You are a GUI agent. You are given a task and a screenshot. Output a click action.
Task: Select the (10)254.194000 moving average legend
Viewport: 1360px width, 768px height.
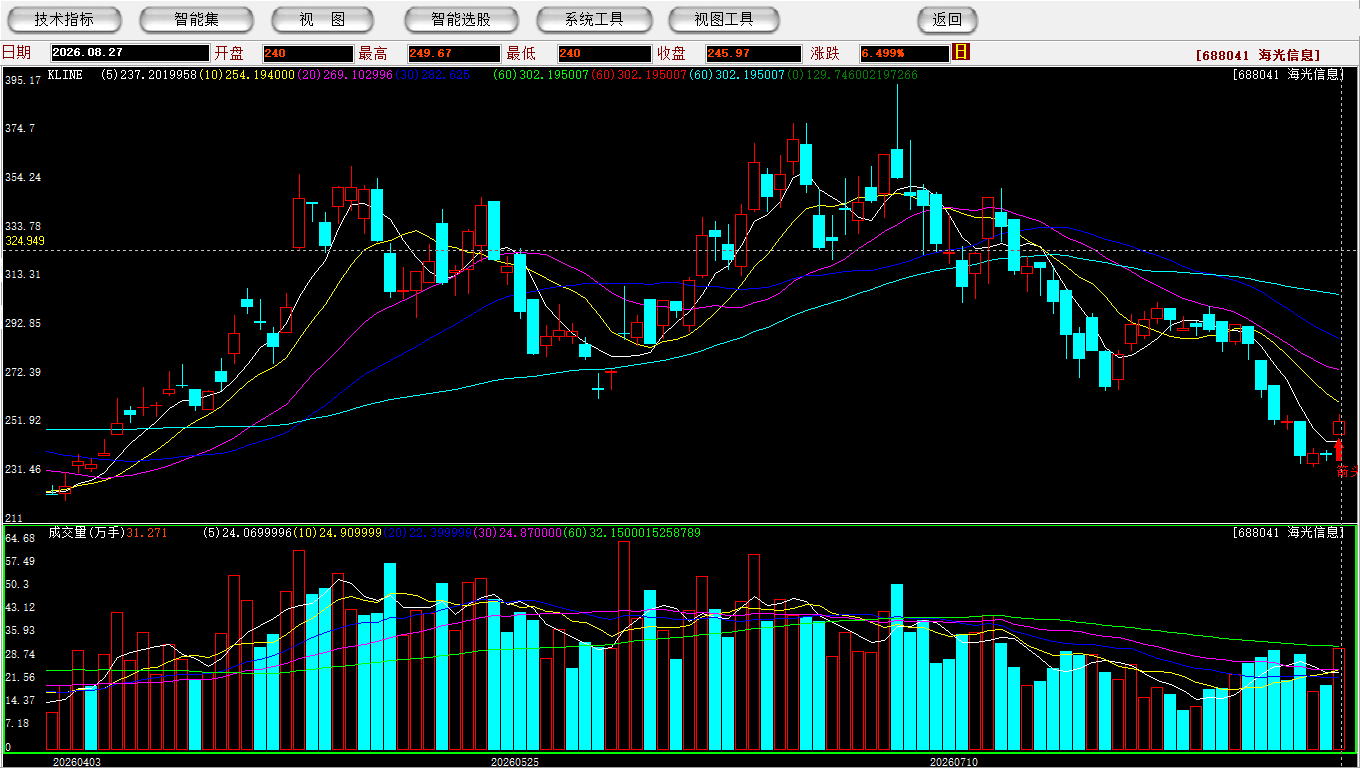(246, 75)
